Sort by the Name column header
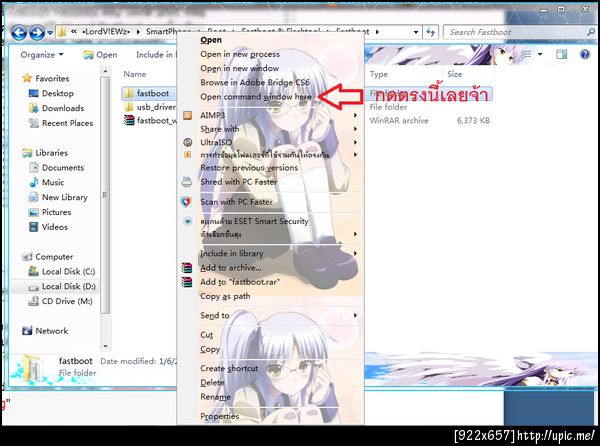The height and width of the screenshot is (446, 600). 135,74
